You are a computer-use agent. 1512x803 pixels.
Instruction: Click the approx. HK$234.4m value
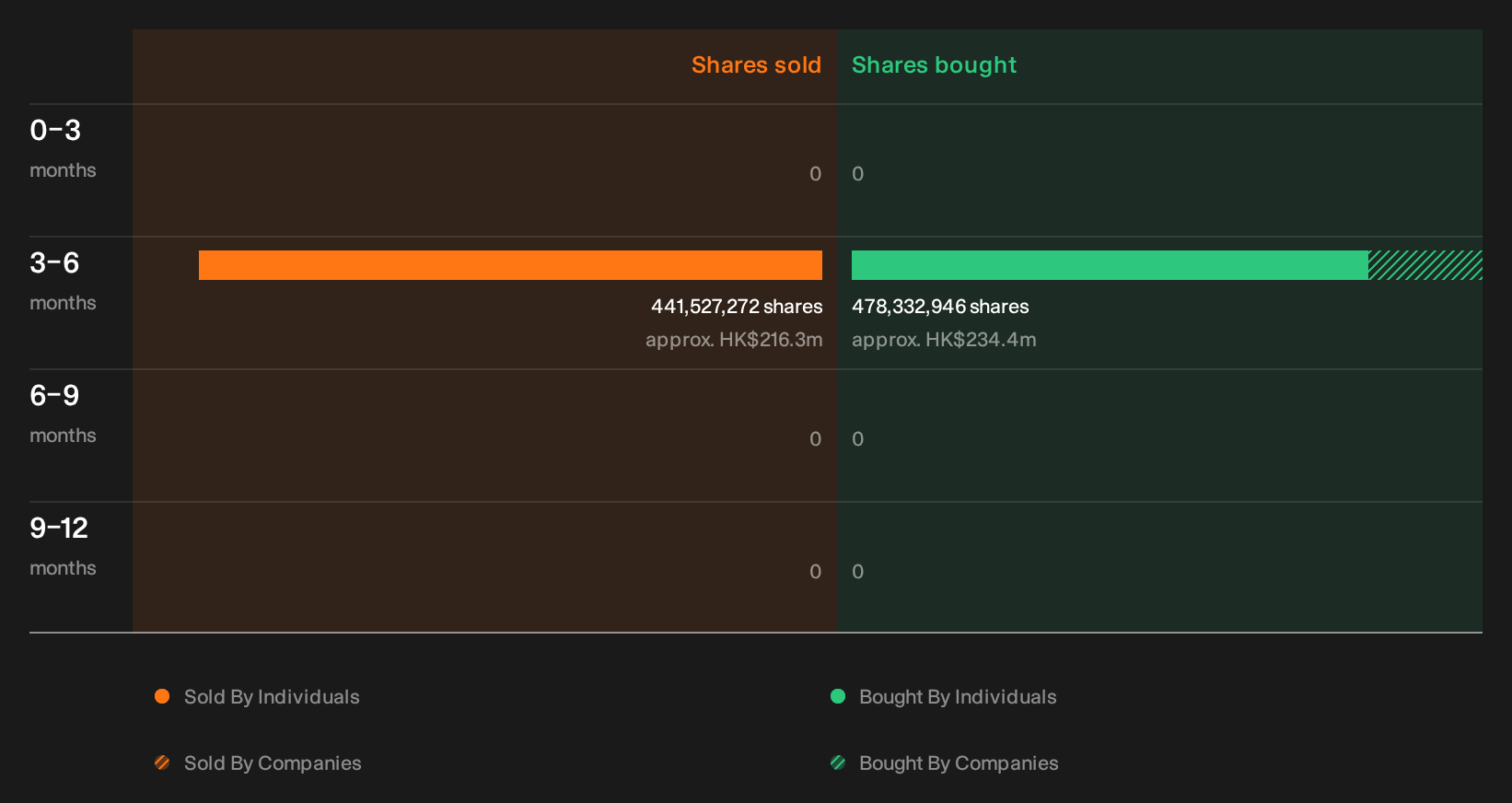pyautogui.click(x=944, y=340)
